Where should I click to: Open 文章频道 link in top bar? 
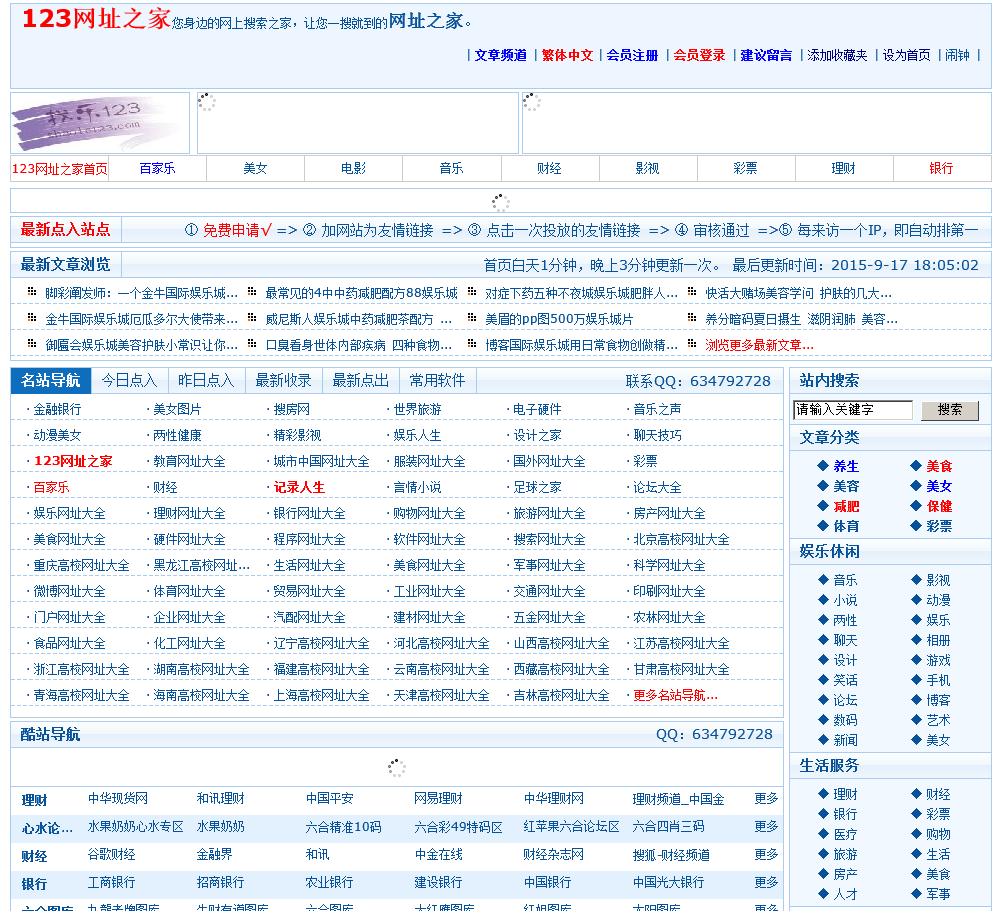500,56
